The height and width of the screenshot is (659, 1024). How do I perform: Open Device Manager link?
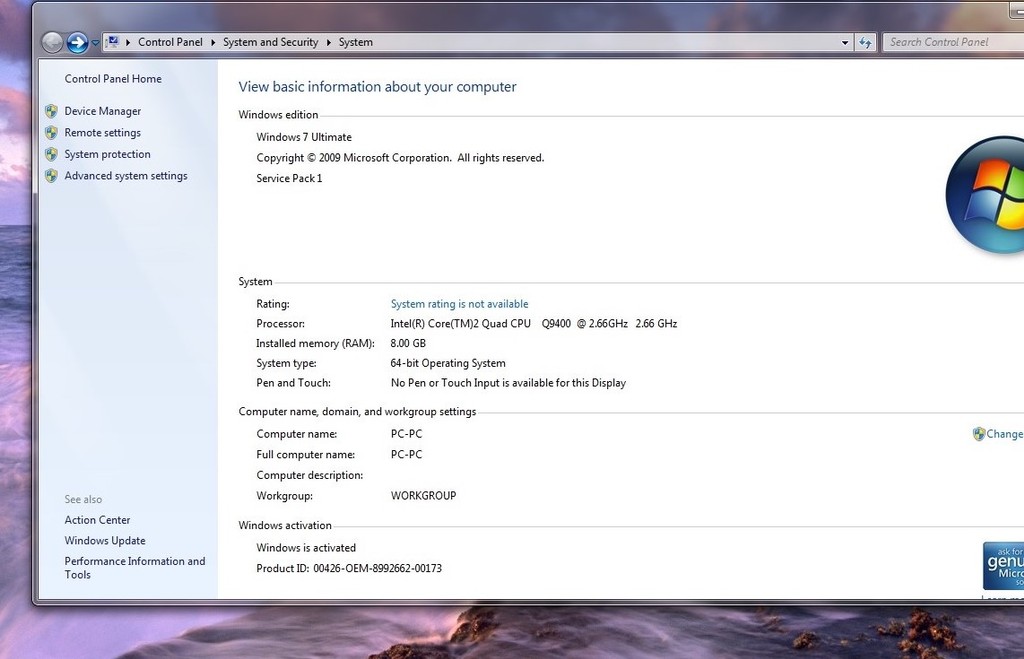pos(103,111)
